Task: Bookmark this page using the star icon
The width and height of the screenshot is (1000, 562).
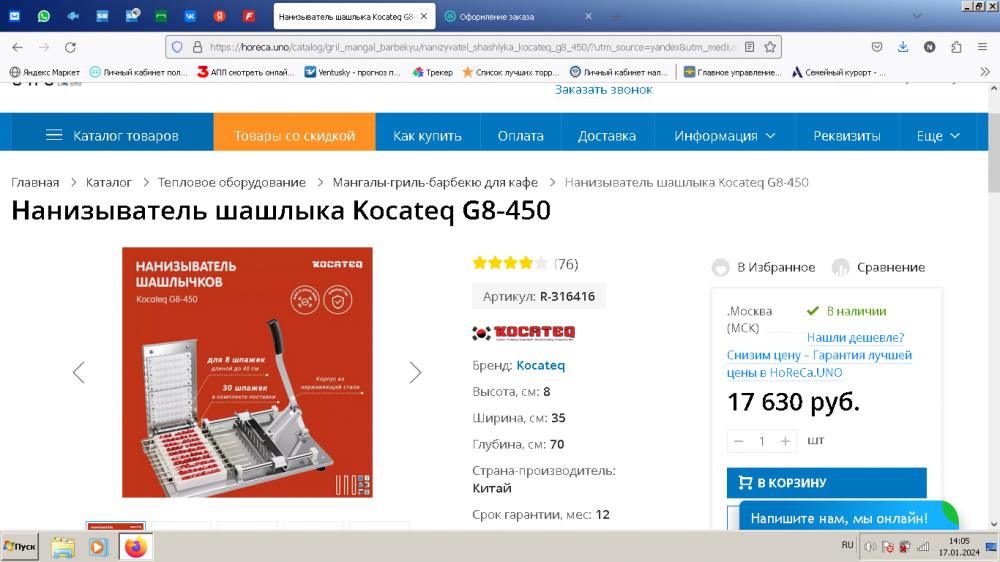Action: (770, 47)
